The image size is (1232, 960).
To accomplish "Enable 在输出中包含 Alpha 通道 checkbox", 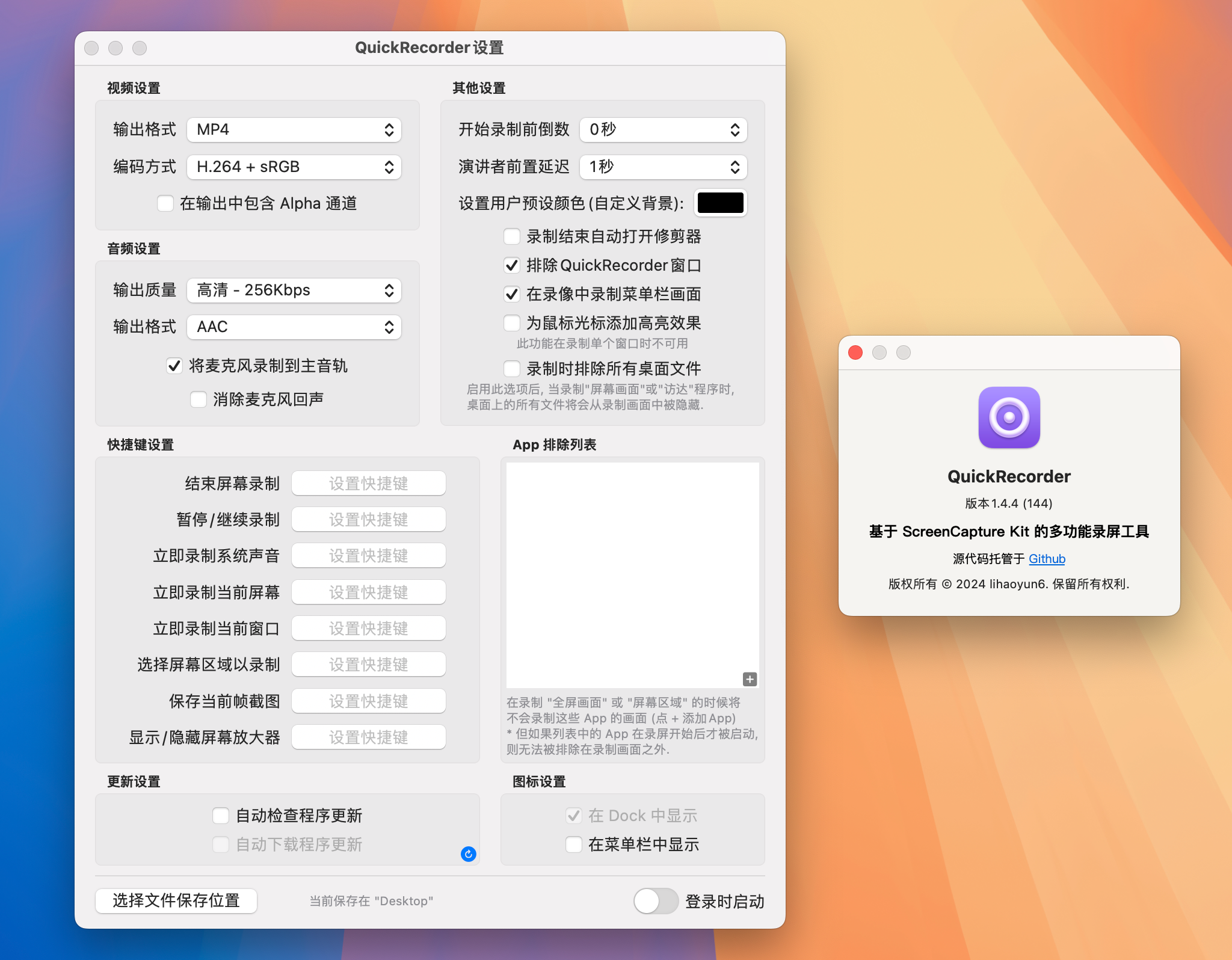I will pyautogui.click(x=165, y=203).
